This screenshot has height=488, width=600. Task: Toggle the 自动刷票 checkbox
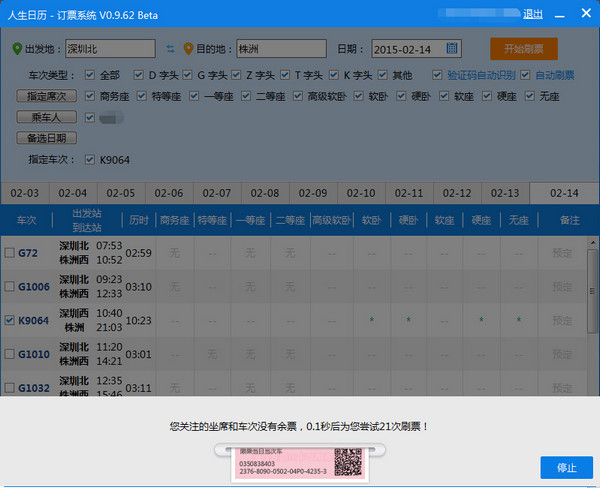click(x=525, y=75)
